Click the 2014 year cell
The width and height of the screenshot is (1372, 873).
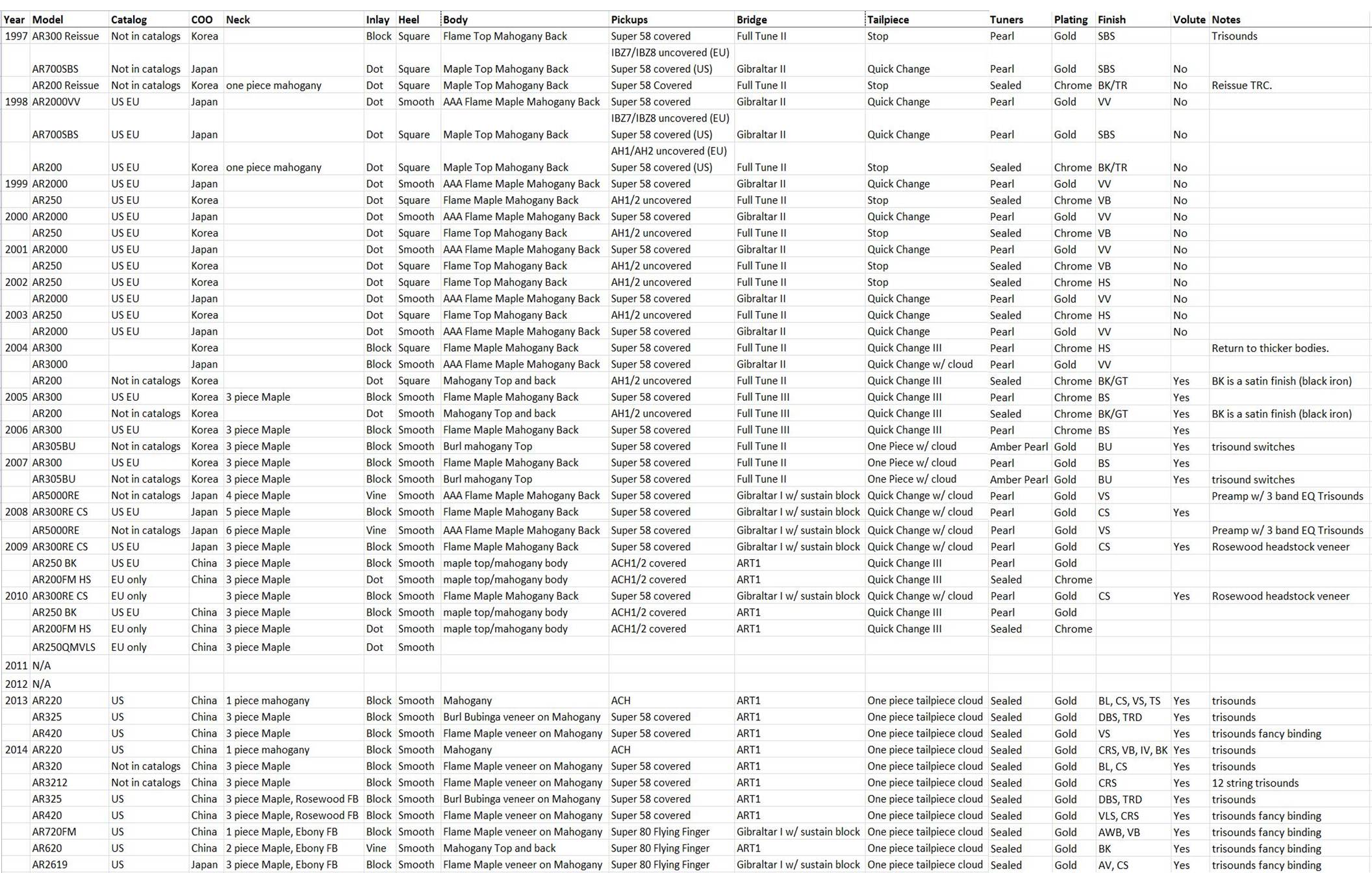(x=16, y=750)
